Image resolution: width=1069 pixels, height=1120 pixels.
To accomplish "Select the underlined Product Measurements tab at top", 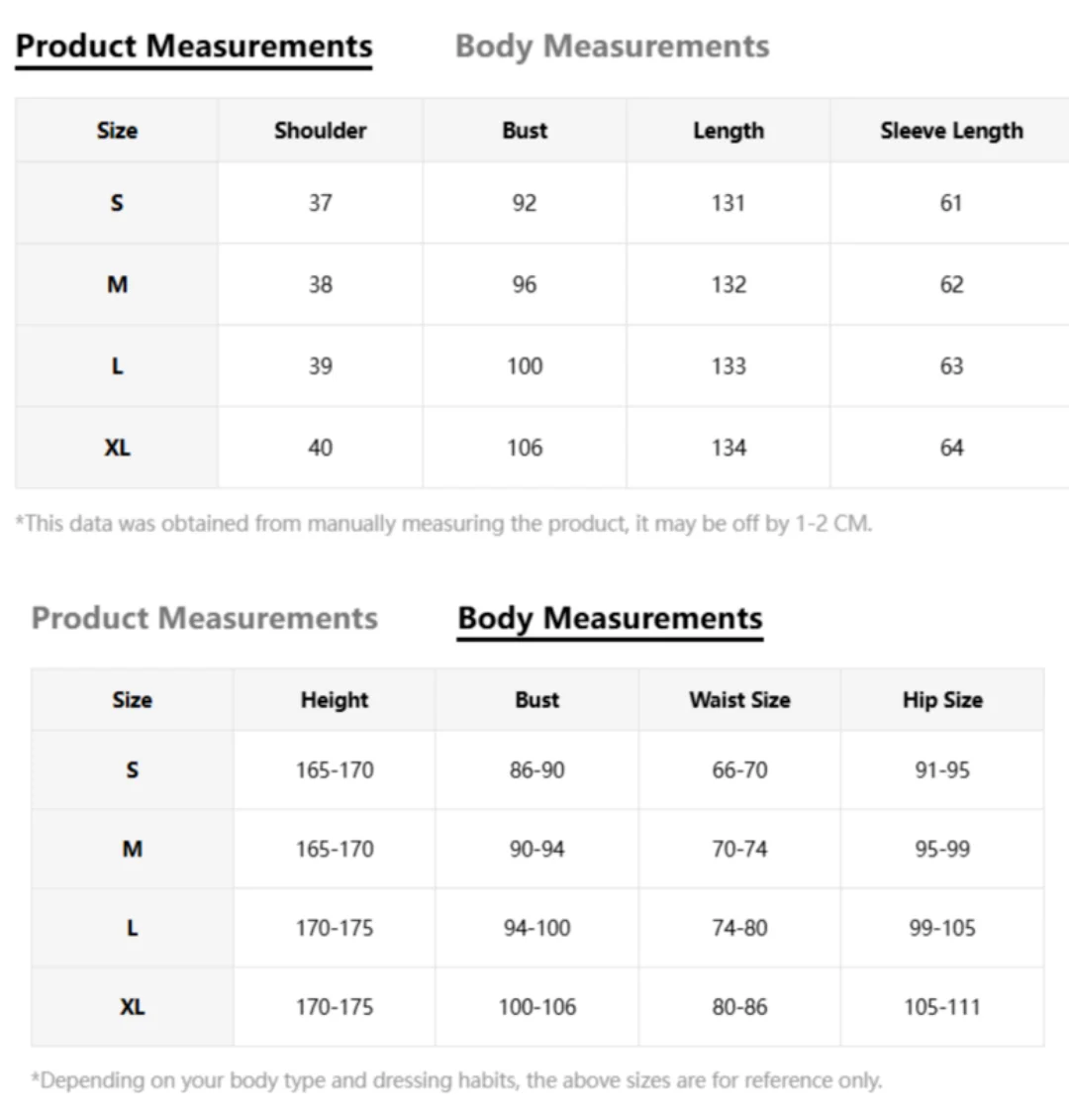I will pyautogui.click(x=194, y=47).
